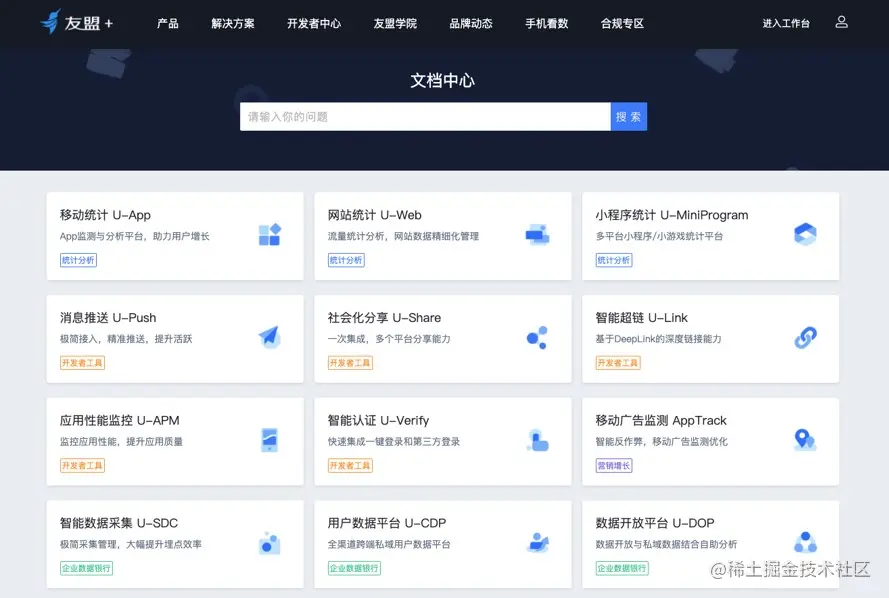Viewport: 889px width, 598px height.
Task: Select 手机看数 in the top bar
Action: click(x=547, y=23)
